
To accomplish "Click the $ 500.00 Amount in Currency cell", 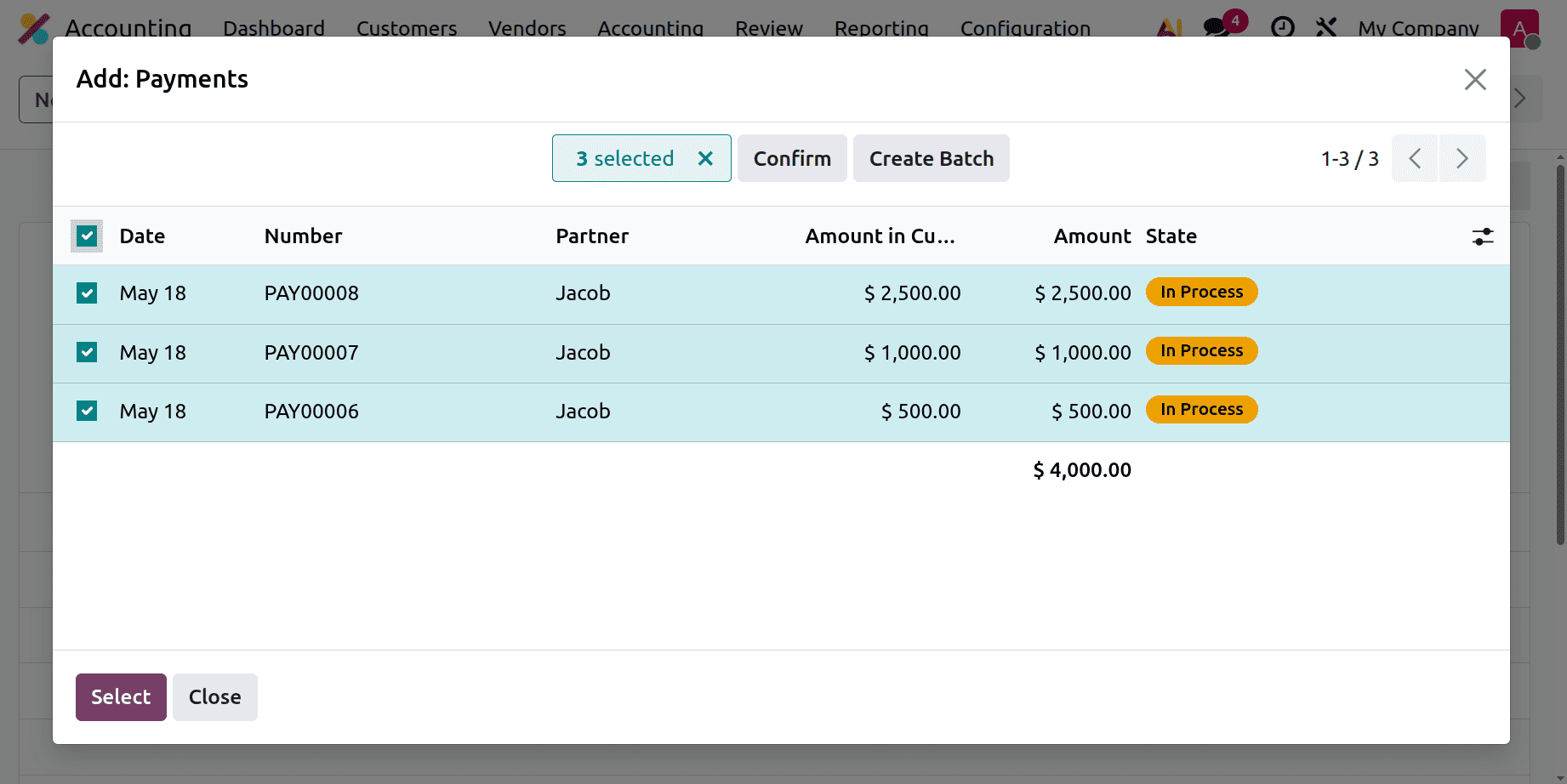I will (921, 412).
